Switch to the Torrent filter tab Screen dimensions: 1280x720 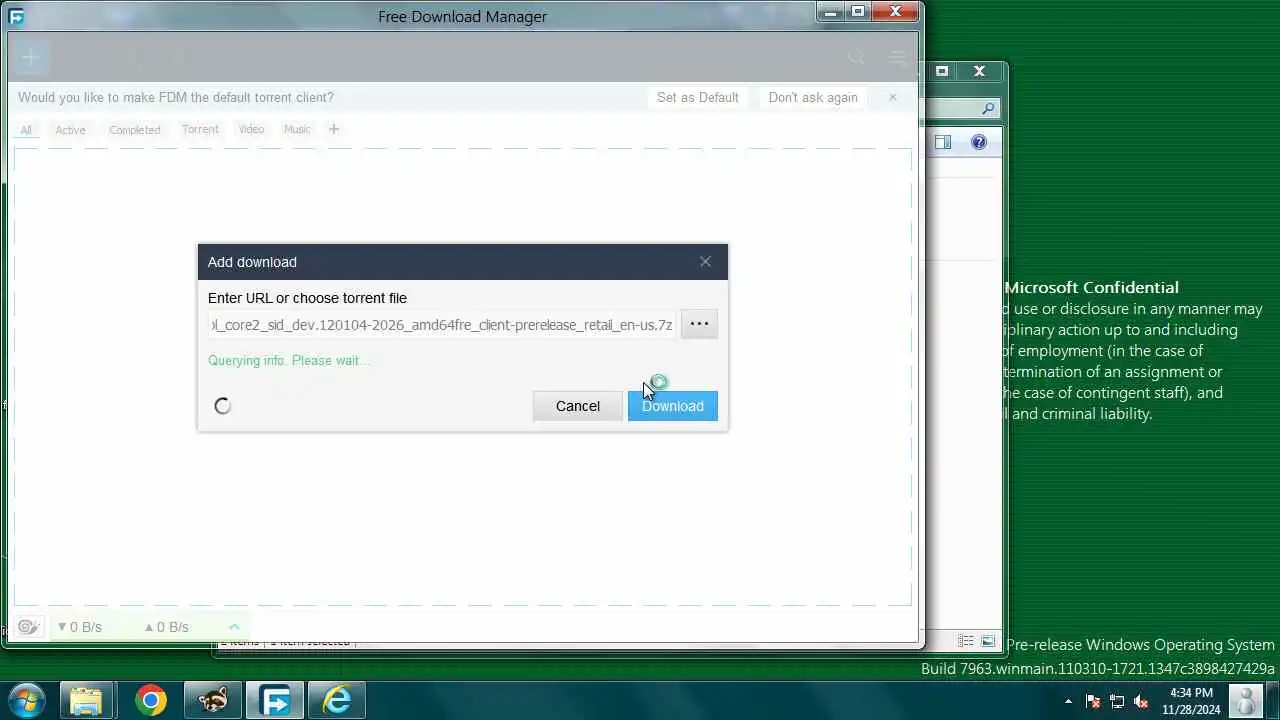[x=200, y=130]
